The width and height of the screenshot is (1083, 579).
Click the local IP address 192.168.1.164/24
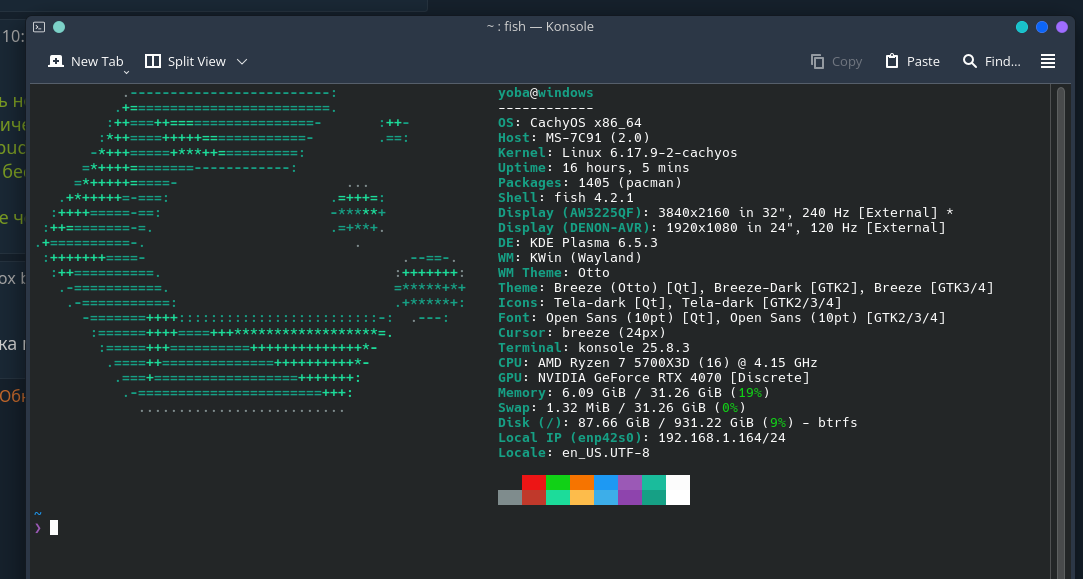click(720, 438)
